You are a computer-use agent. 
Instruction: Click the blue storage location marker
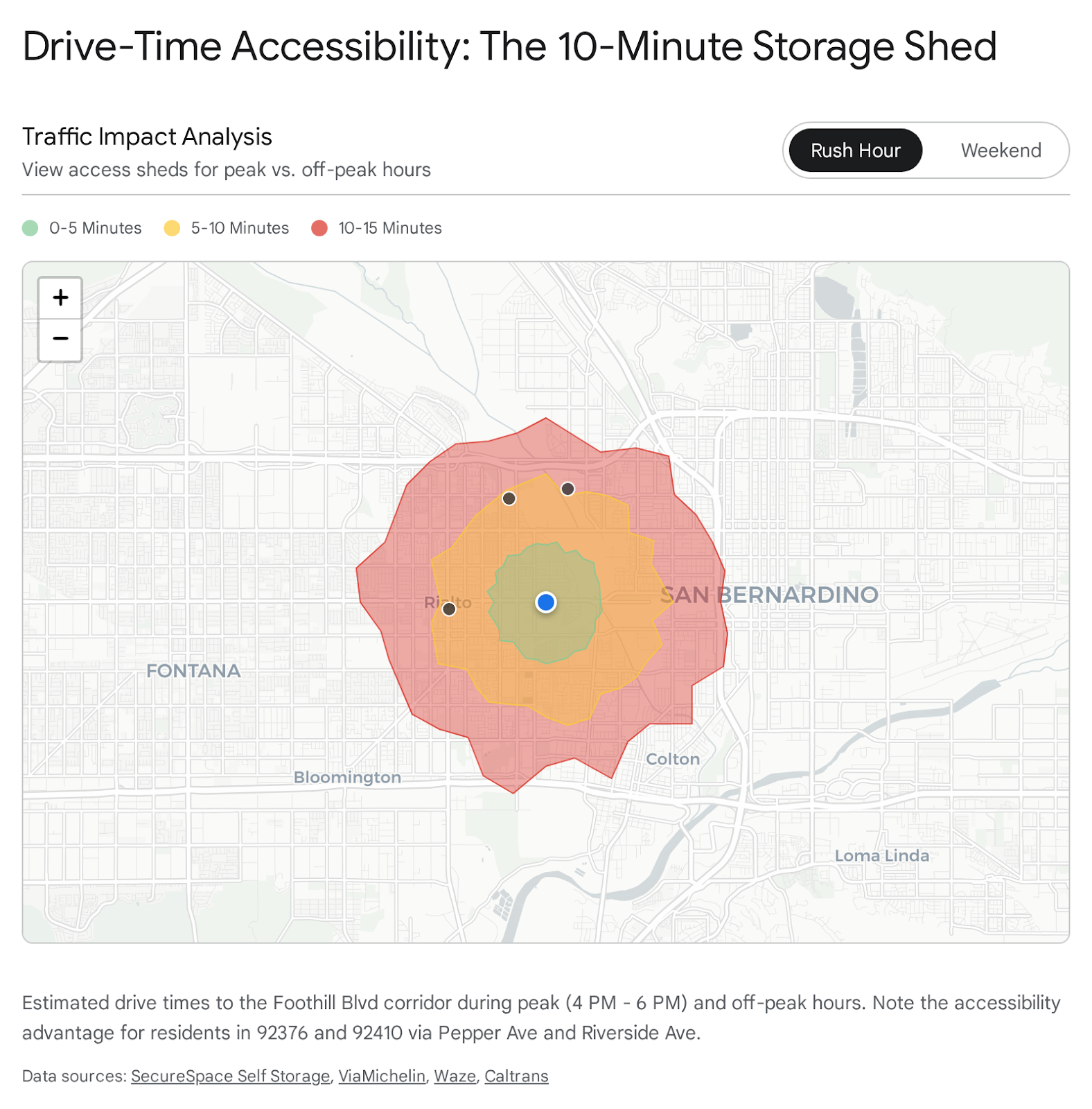546,602
